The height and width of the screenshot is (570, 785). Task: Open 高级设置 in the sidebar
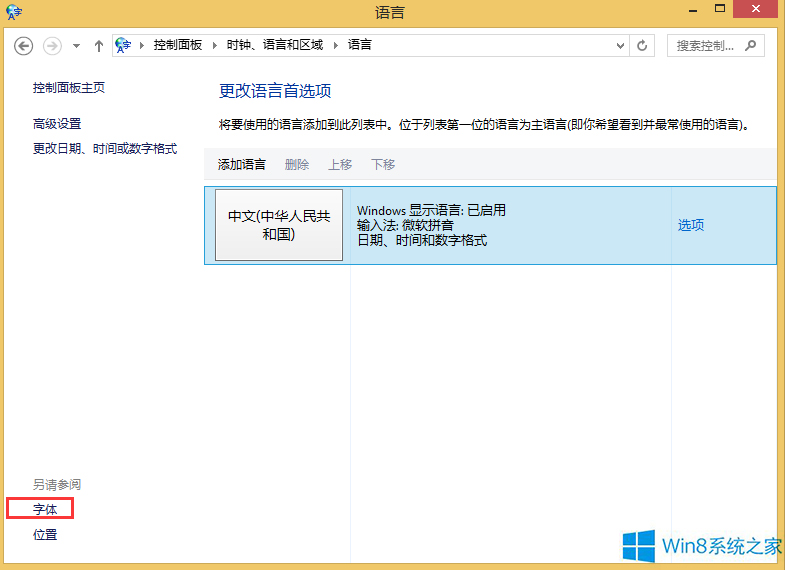pos(57,124)
